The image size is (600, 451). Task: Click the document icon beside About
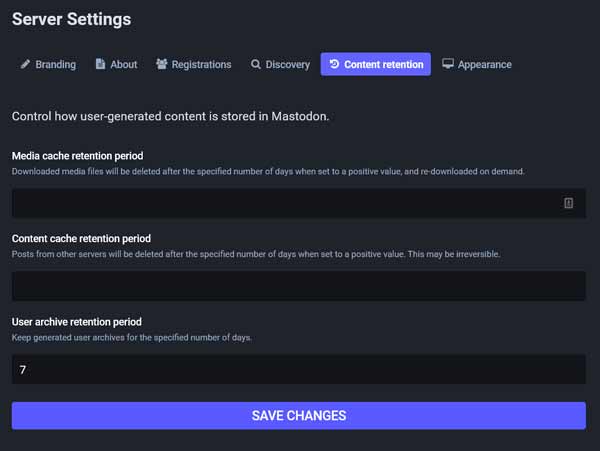pos(100,64)
